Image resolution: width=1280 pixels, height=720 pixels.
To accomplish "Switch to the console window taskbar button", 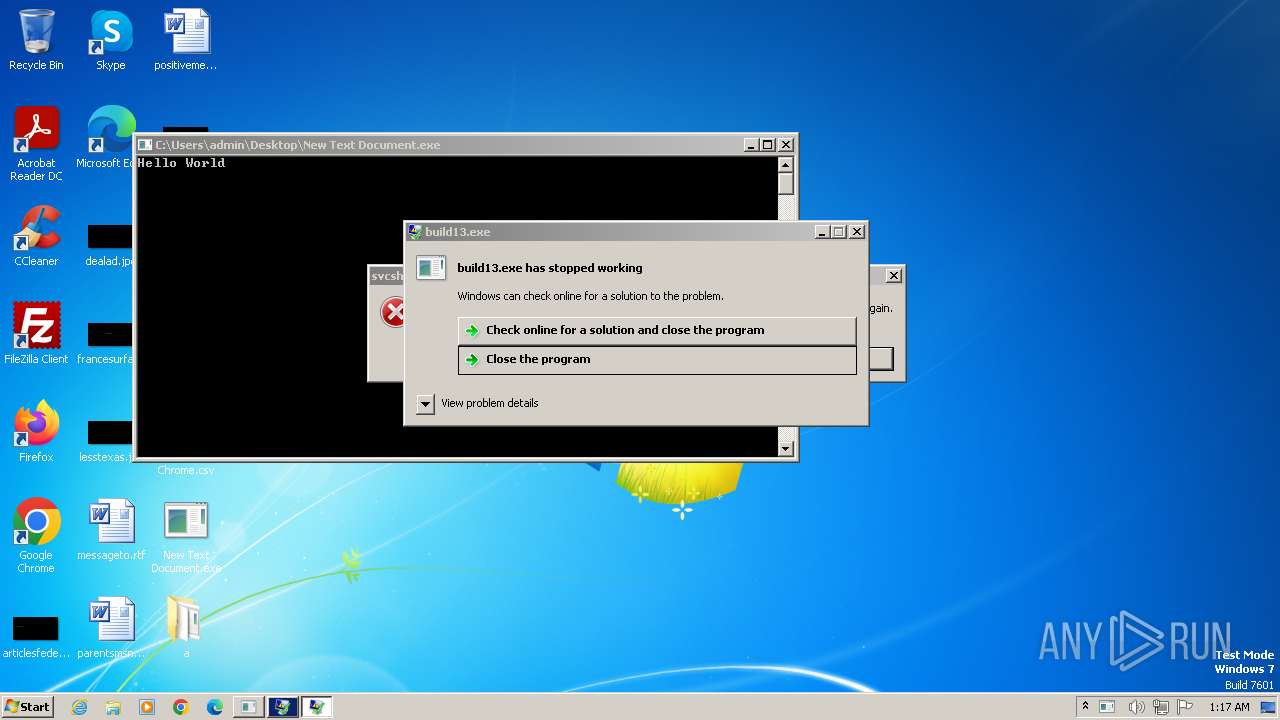I will [247, 707].
